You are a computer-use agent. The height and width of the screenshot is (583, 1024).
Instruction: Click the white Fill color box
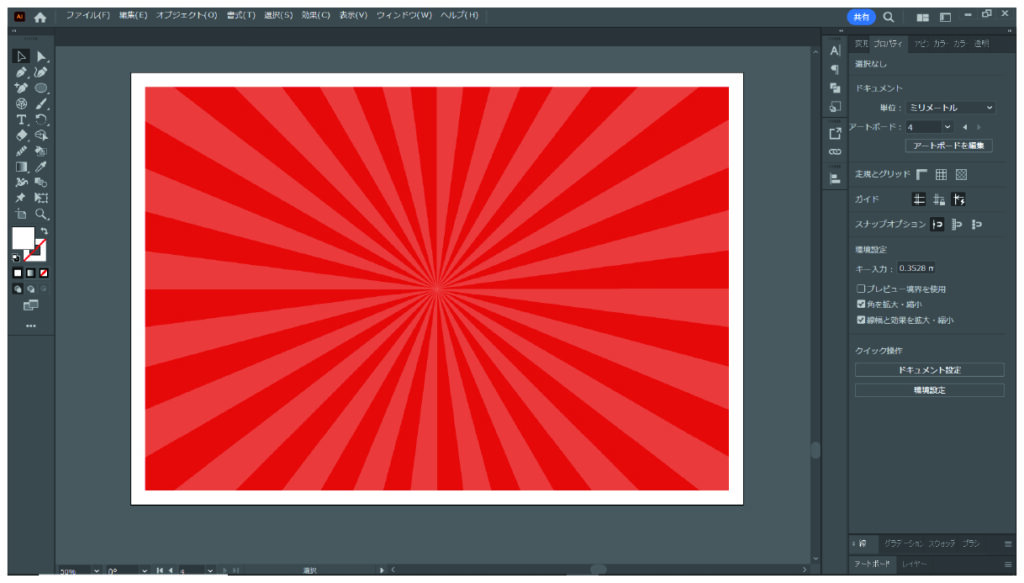pyautogui.click(x=22, y=238)
